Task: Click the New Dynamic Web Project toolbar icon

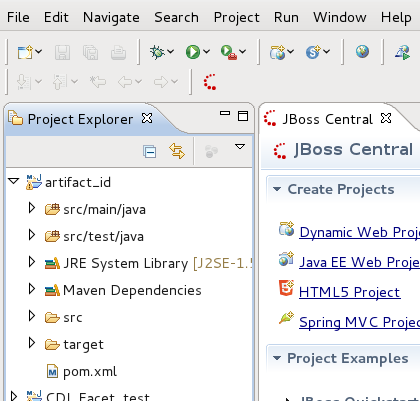Action: pyautogui.click(x=278, y=52)
